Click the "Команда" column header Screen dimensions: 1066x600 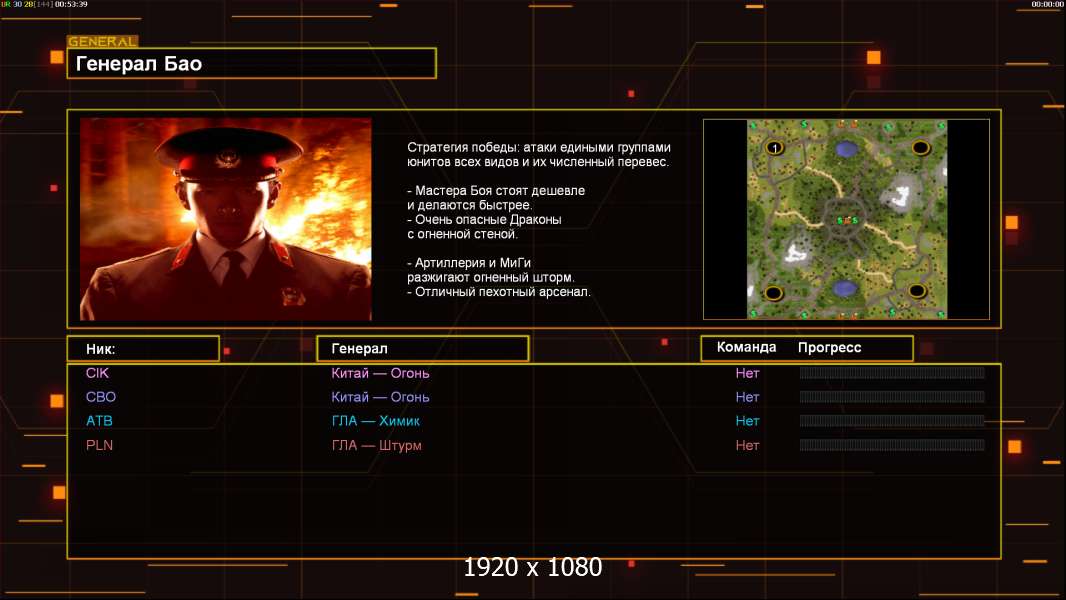point(746,347)
